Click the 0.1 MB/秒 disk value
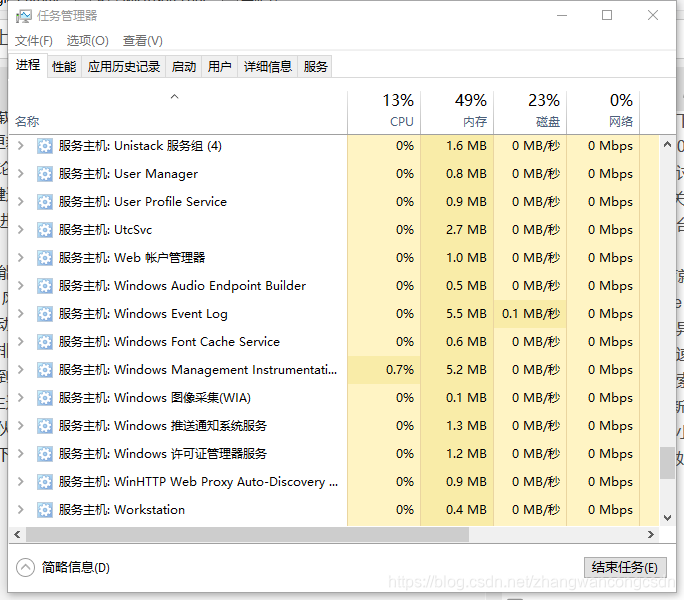Image resolution: width=684 pixels, height=600 pixels. (x=531, y=314)
